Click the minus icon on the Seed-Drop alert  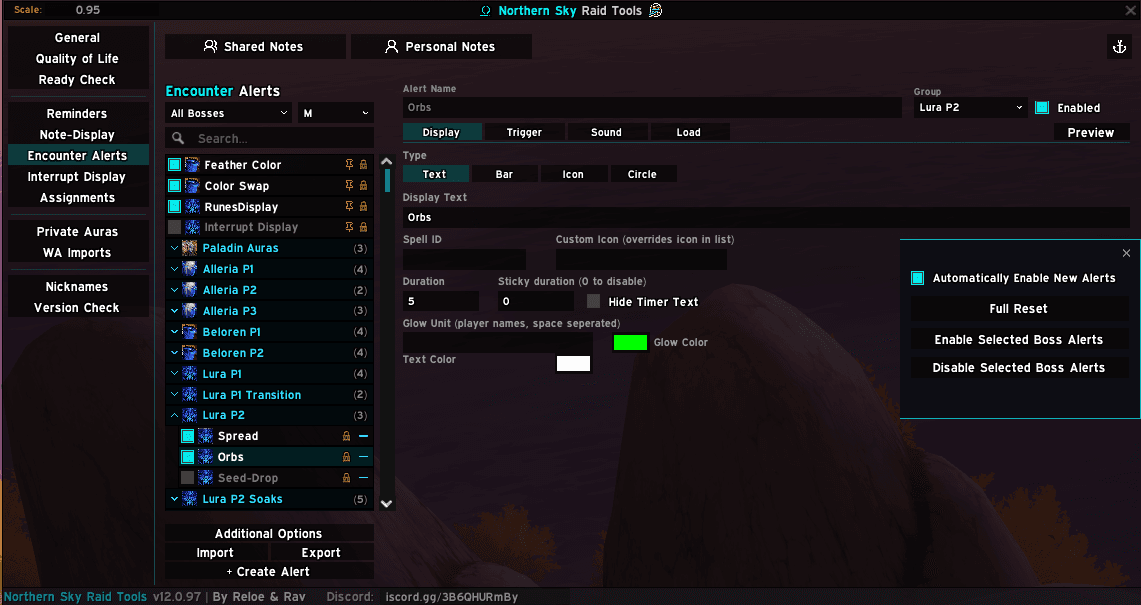363,478
